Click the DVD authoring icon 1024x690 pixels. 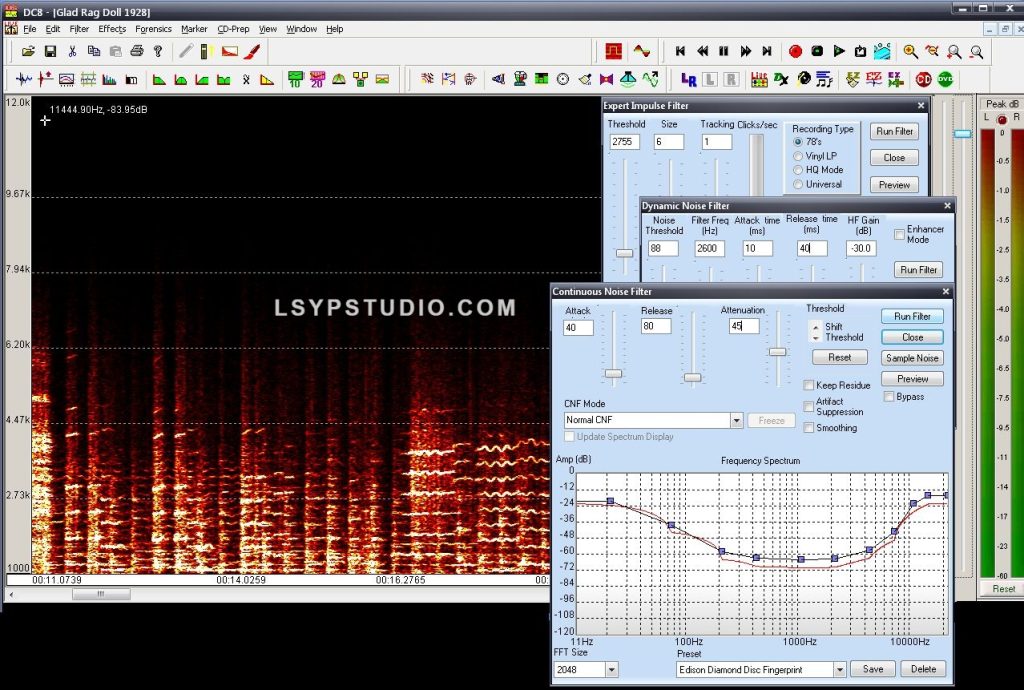click(945, 79)
